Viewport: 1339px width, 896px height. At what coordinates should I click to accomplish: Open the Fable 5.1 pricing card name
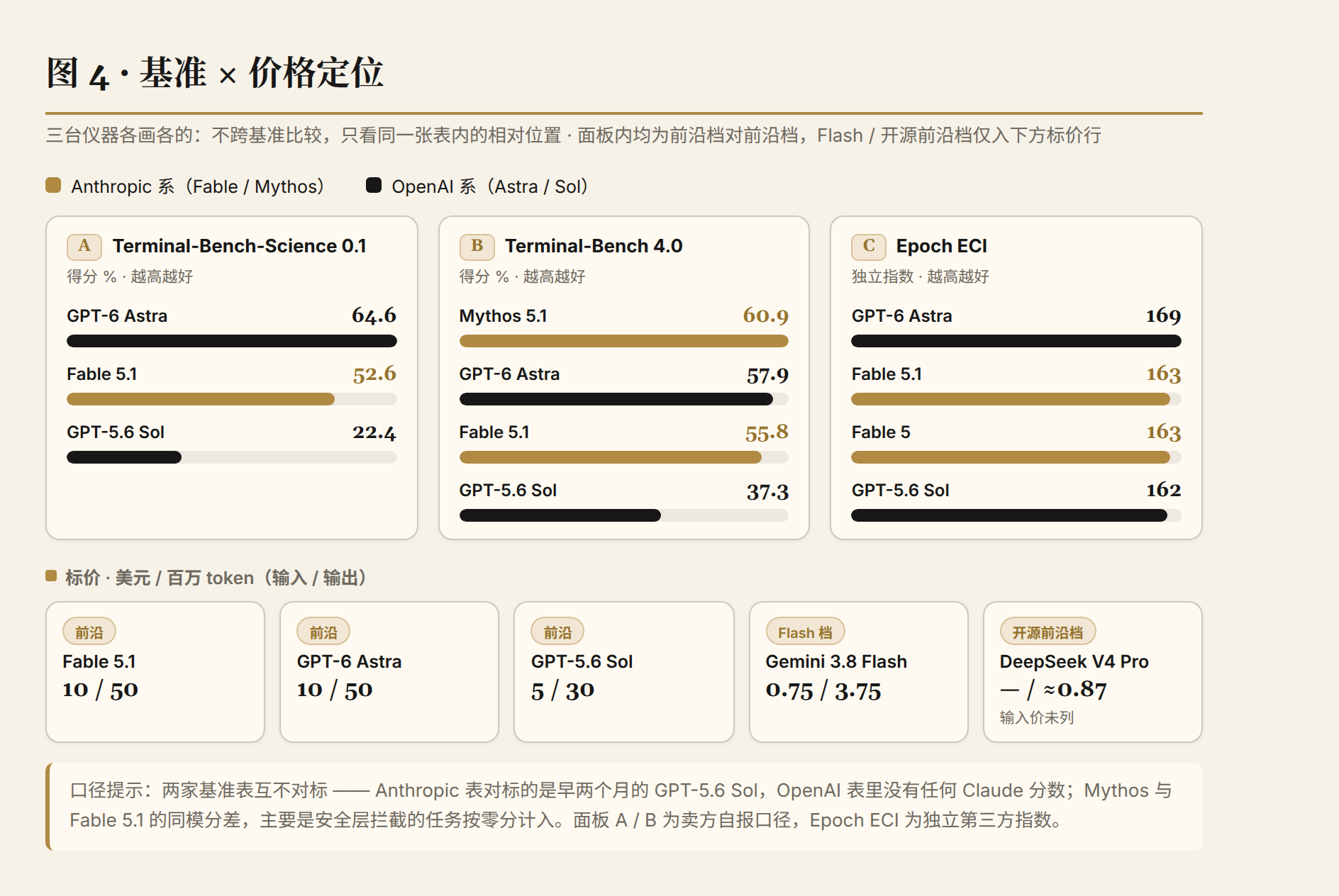tap(99, 661)
